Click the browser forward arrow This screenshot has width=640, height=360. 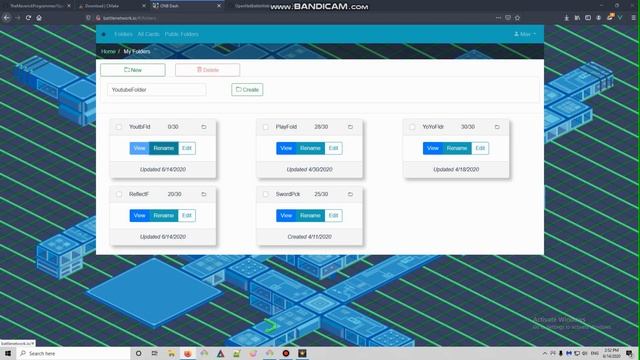tap(18, 18)
